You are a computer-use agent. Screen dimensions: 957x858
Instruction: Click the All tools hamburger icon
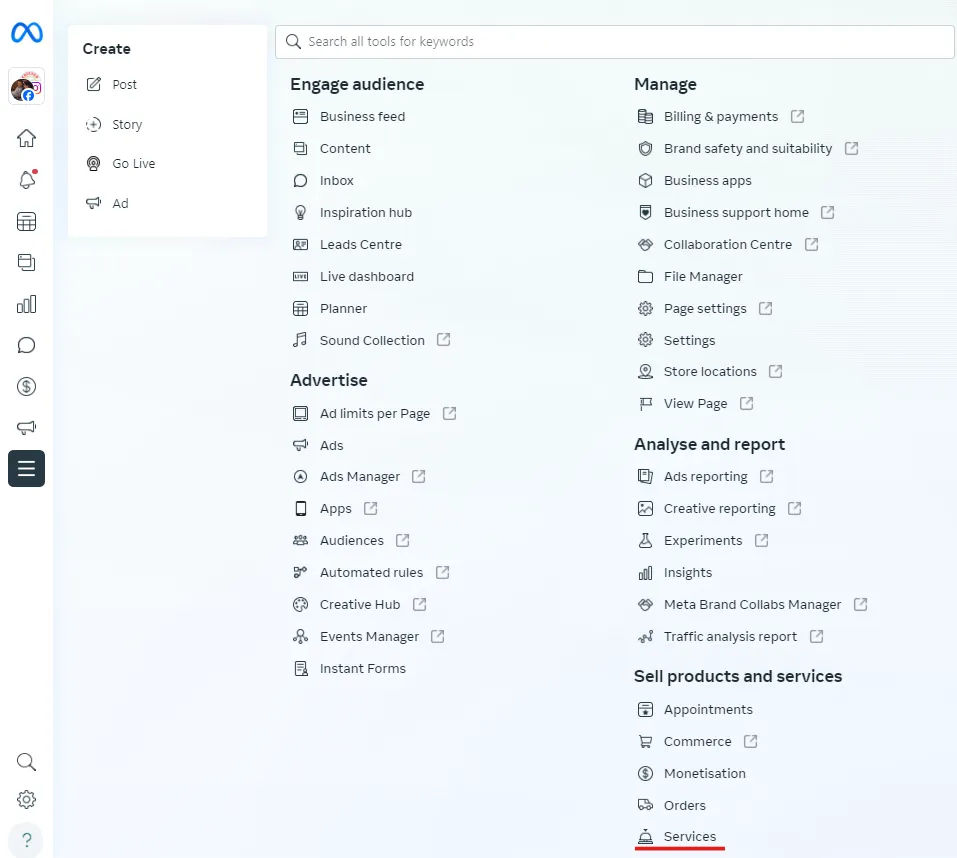click(27, 468)
